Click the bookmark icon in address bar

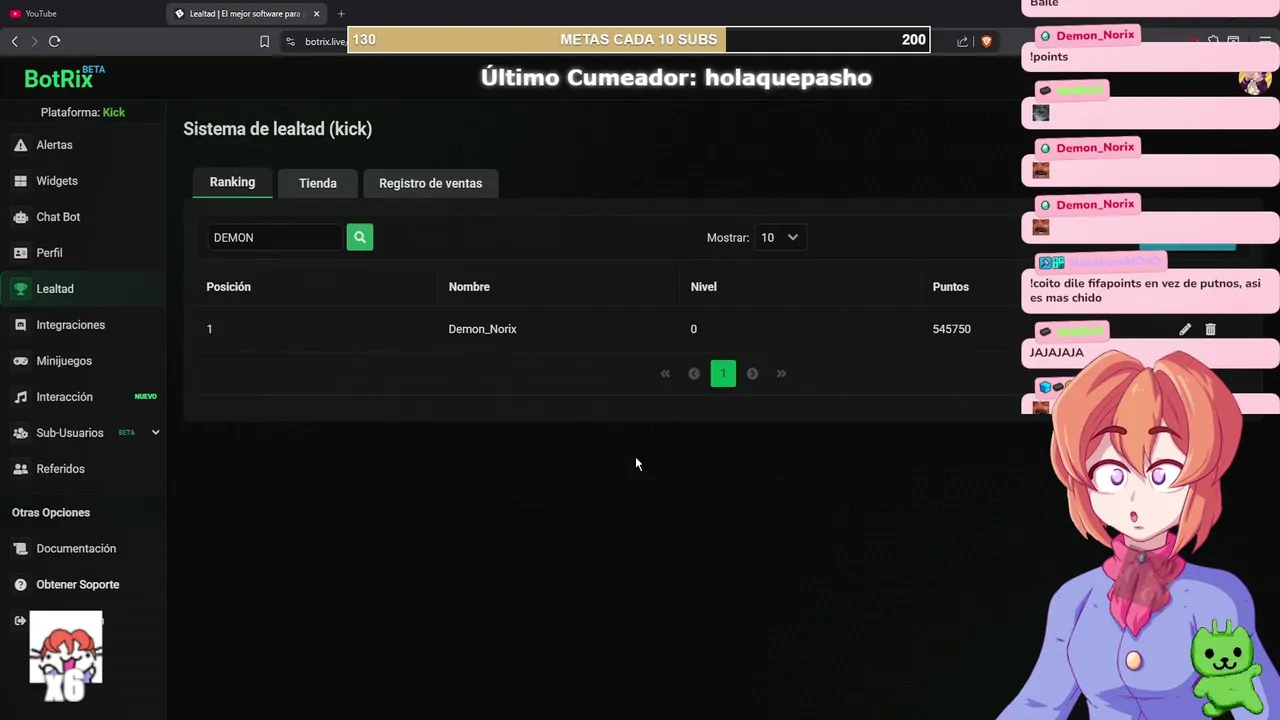264,41
